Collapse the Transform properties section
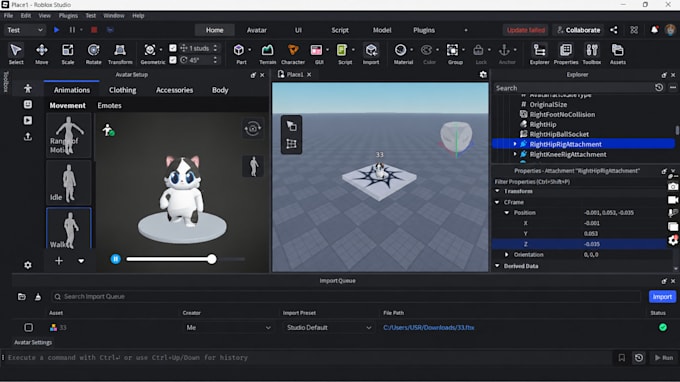 [497, 191]
